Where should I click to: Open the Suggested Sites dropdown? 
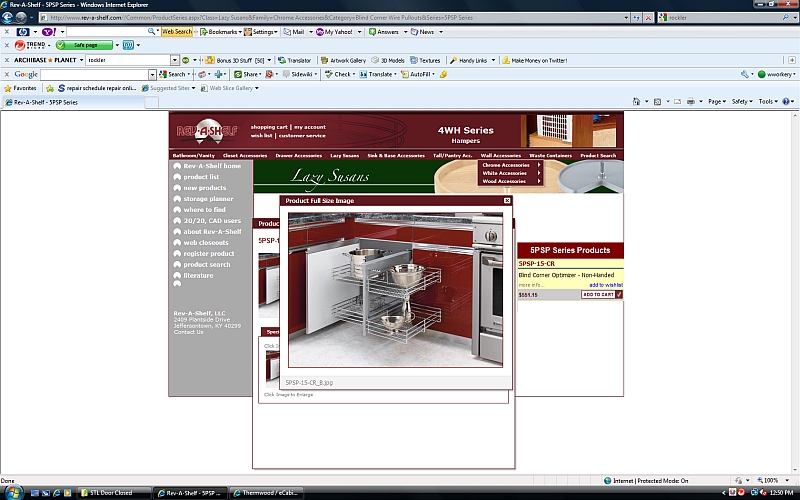(x=168, y=88)
